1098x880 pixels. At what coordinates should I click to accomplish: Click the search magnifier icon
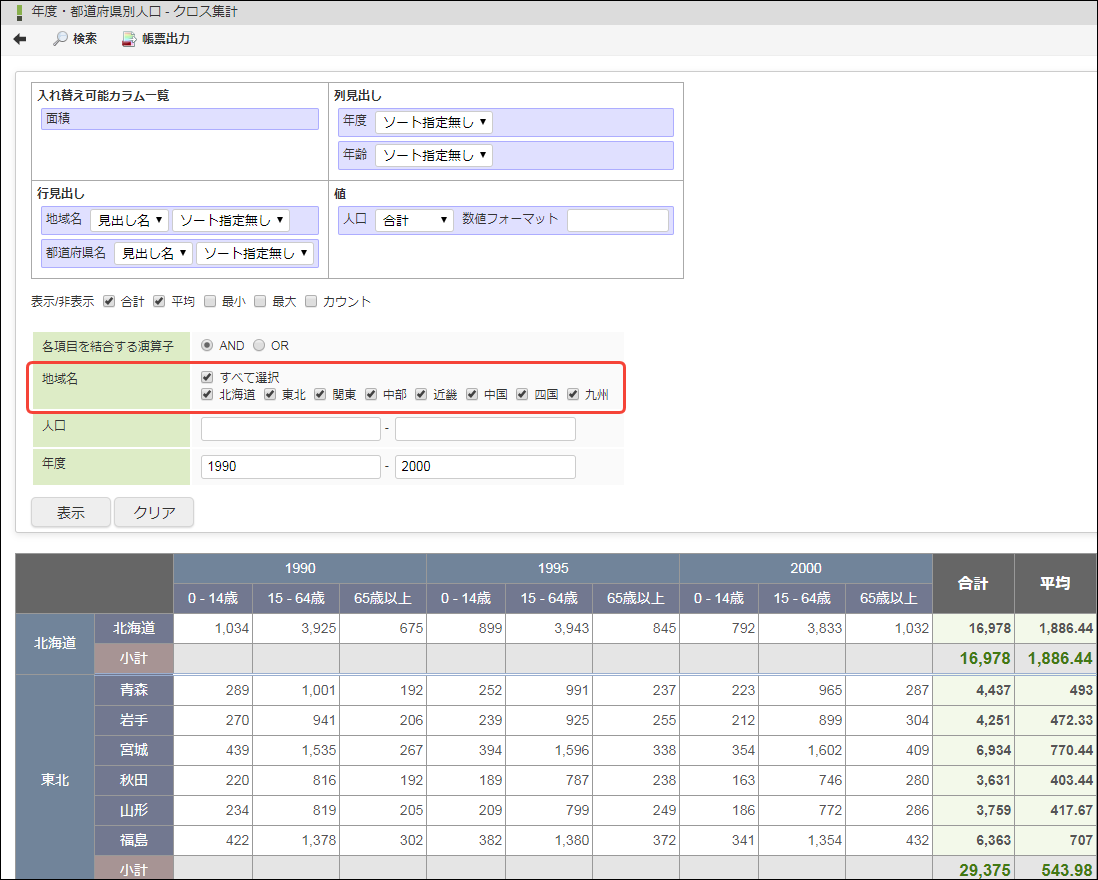click(x=61, y=39)
